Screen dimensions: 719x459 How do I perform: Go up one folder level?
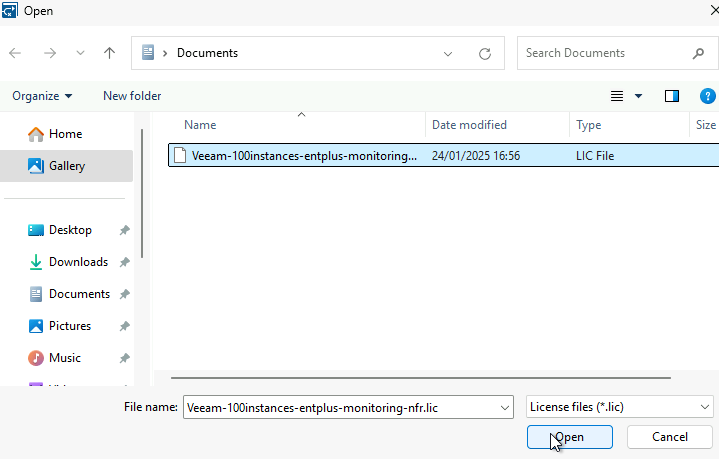click(x=109, y=53)
